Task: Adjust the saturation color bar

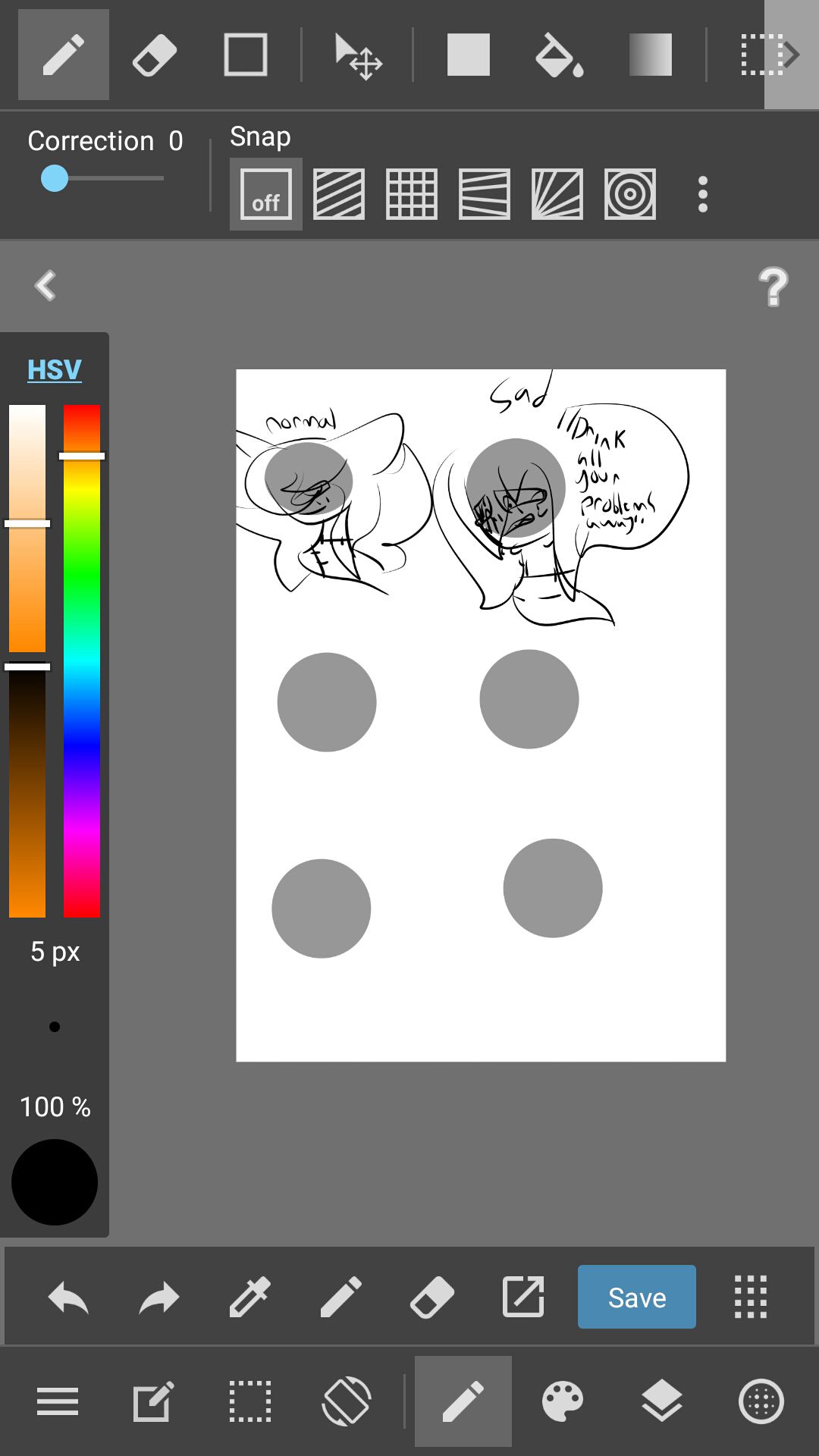Action: [27, 528]
